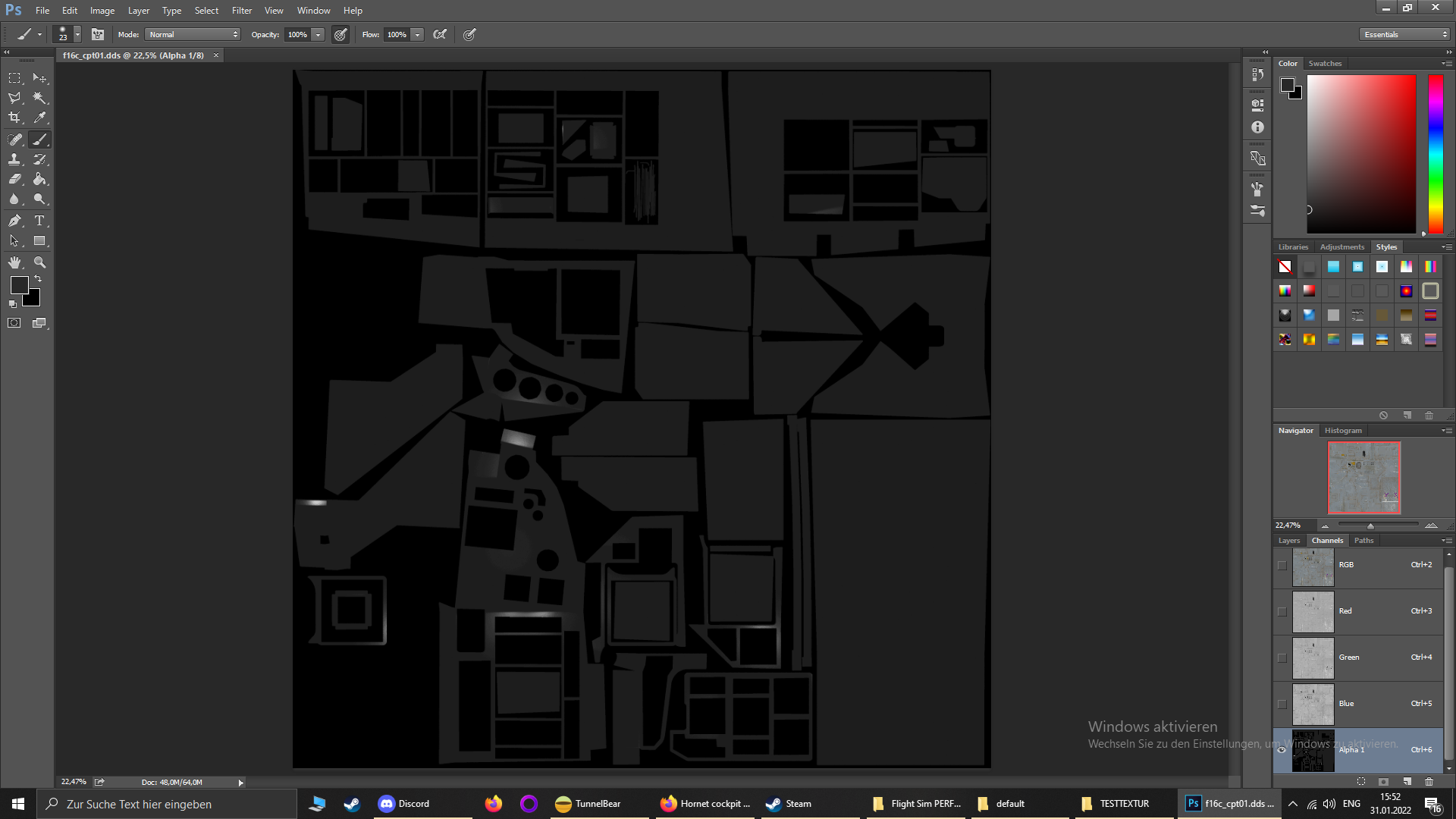This screenshot has width=1456, height=819.
Task: Click the hue spectrum slider bar
Action: click(1436, 154)
